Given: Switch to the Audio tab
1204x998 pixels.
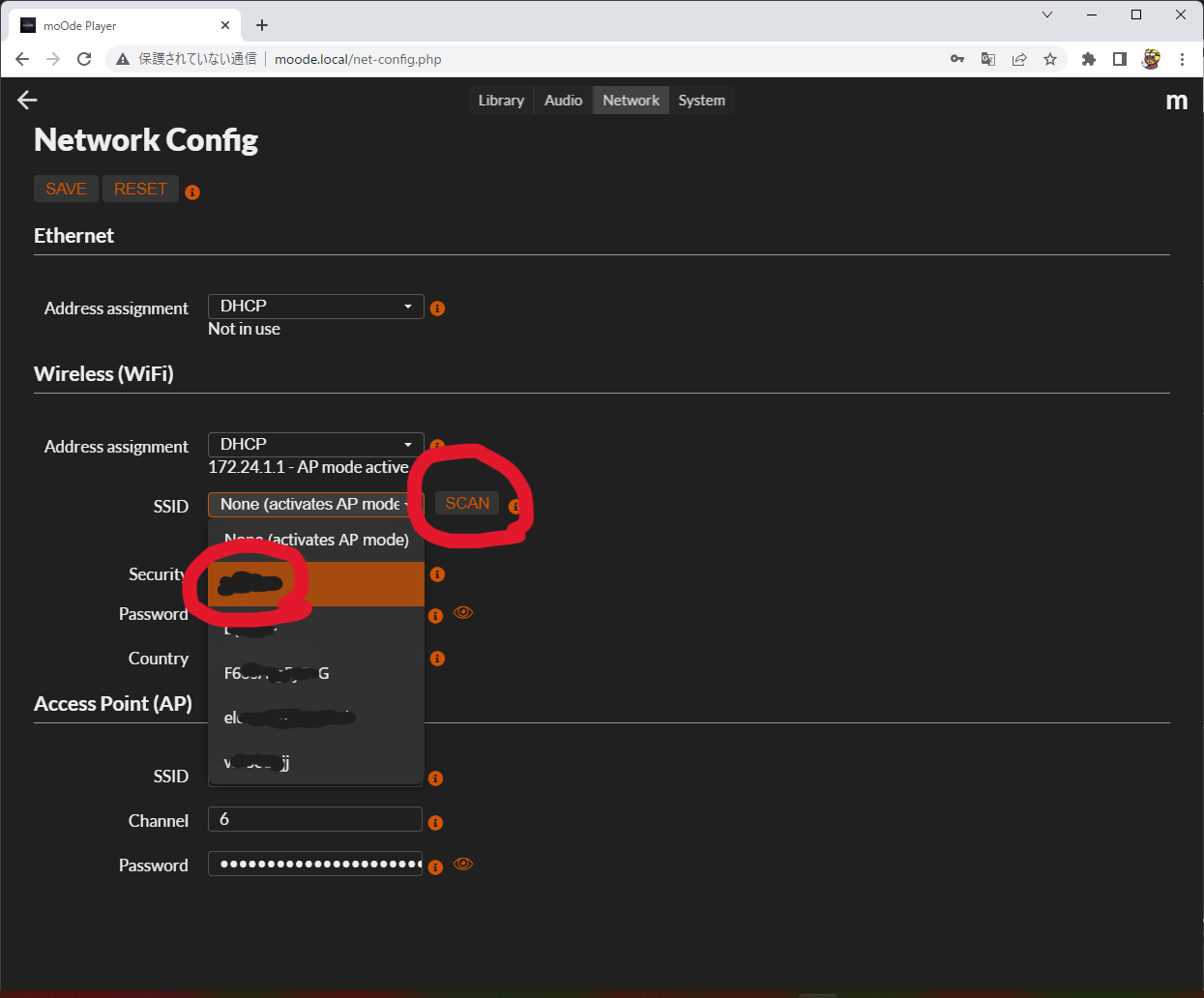Looking at the screenshot, I should point(564,101).
